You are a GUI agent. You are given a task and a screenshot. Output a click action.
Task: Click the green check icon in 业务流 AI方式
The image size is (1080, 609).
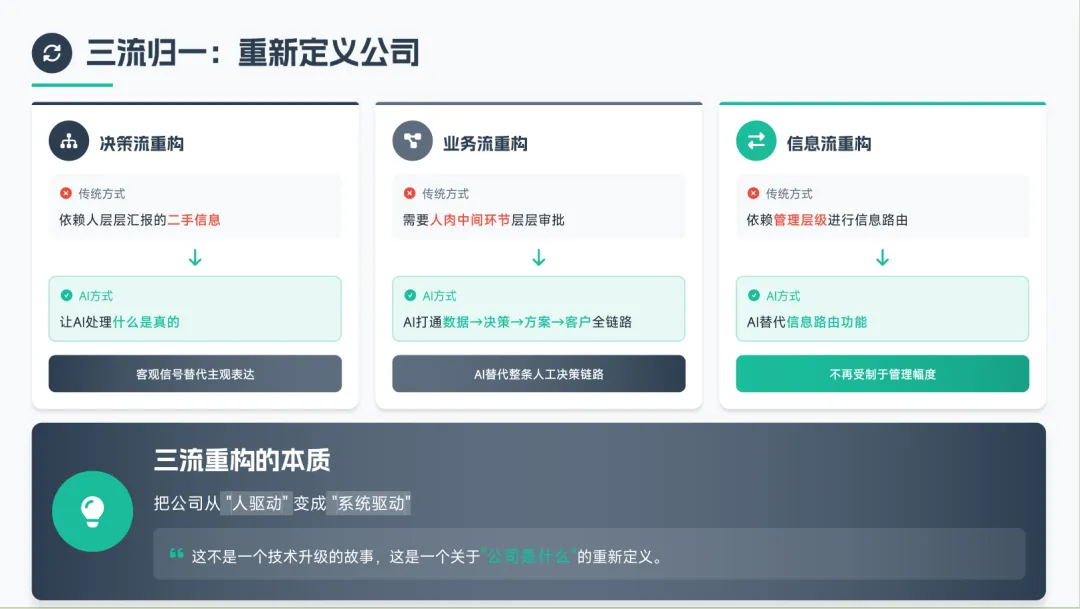[x=410, y=296]
